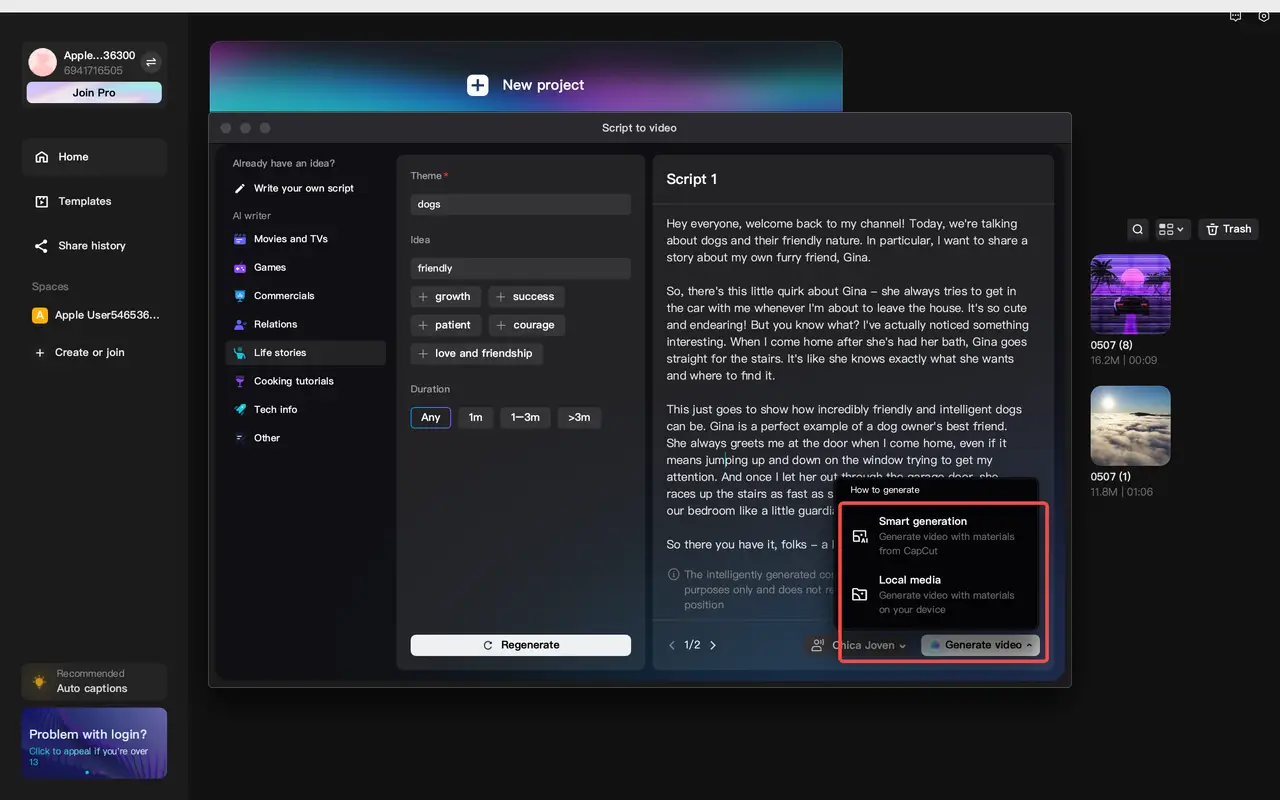Click the Regenerate button
Viewport: 1280px width, 800px height.
tap(520, 645)
